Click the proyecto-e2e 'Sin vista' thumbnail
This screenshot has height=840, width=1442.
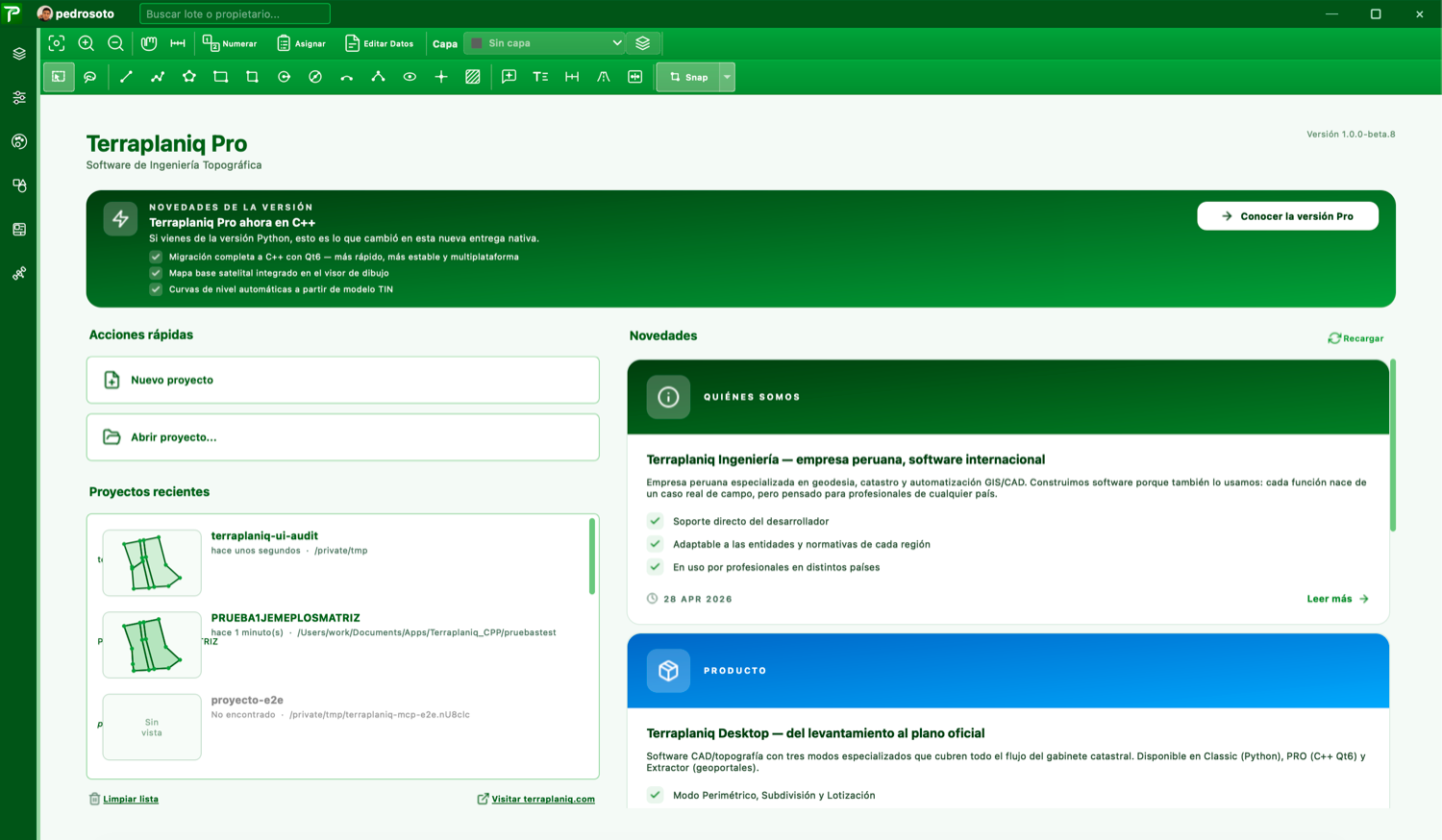[152, 728]
